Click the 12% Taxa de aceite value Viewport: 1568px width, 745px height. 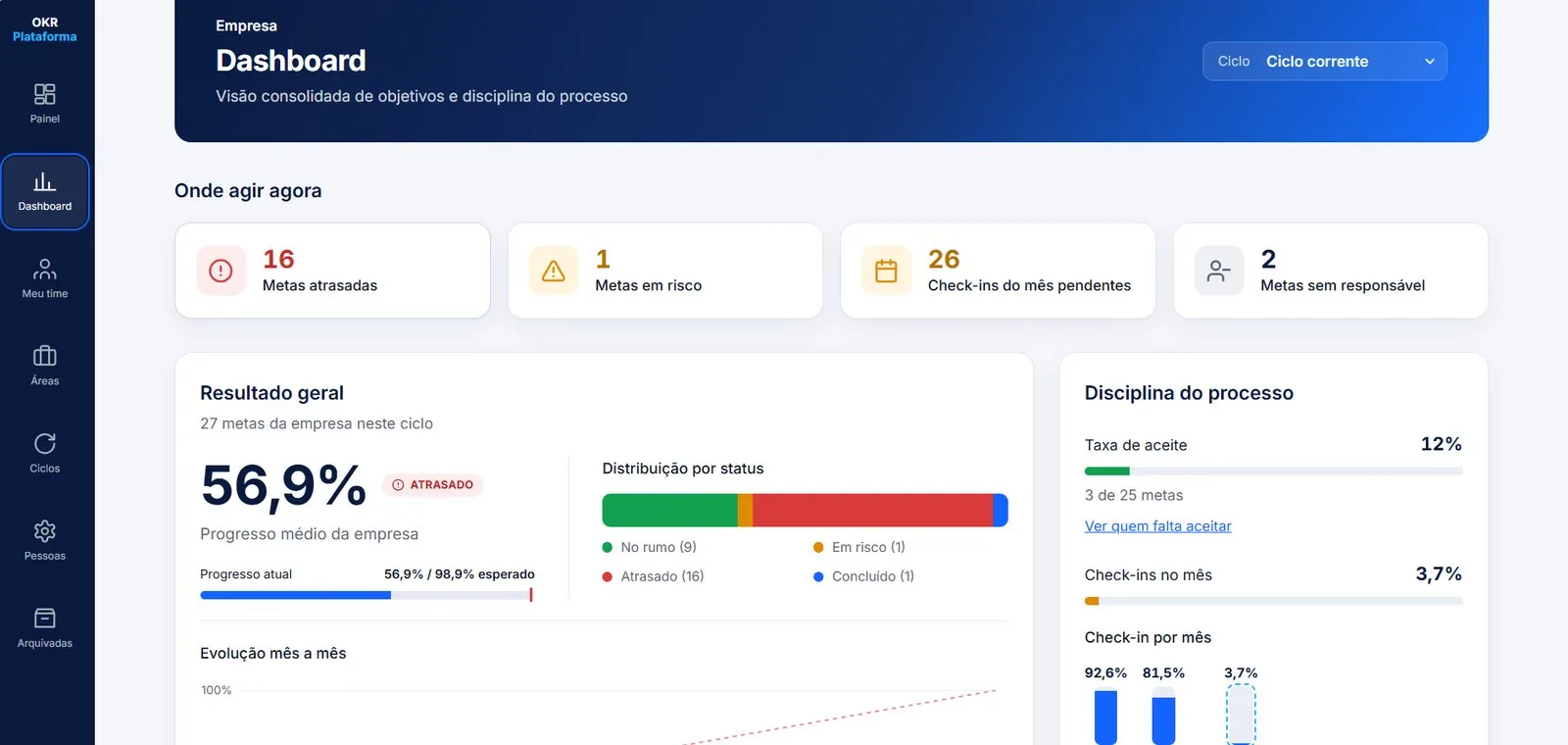coord(1441,444)
